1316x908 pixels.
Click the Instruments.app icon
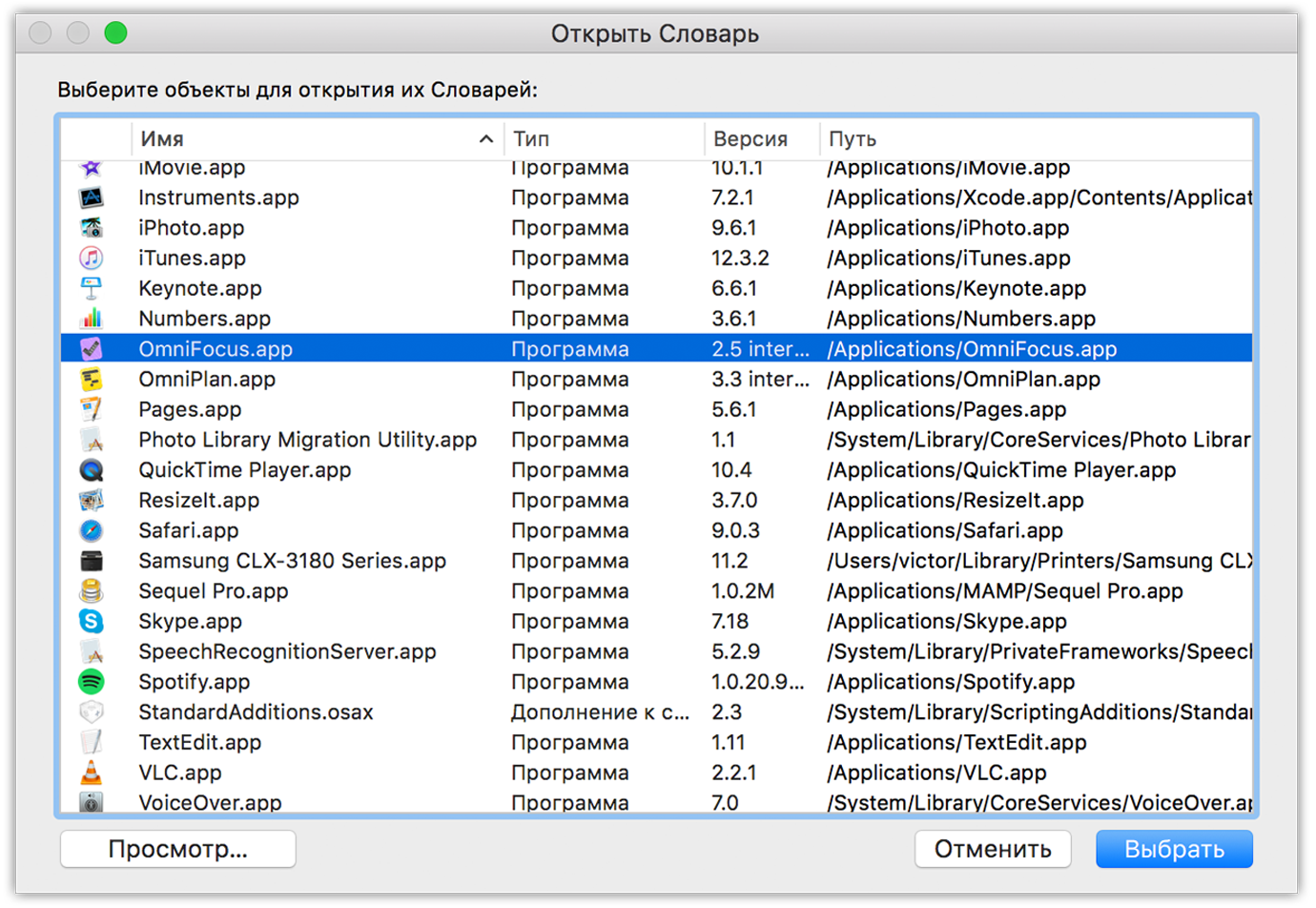[x=92, y=197]
